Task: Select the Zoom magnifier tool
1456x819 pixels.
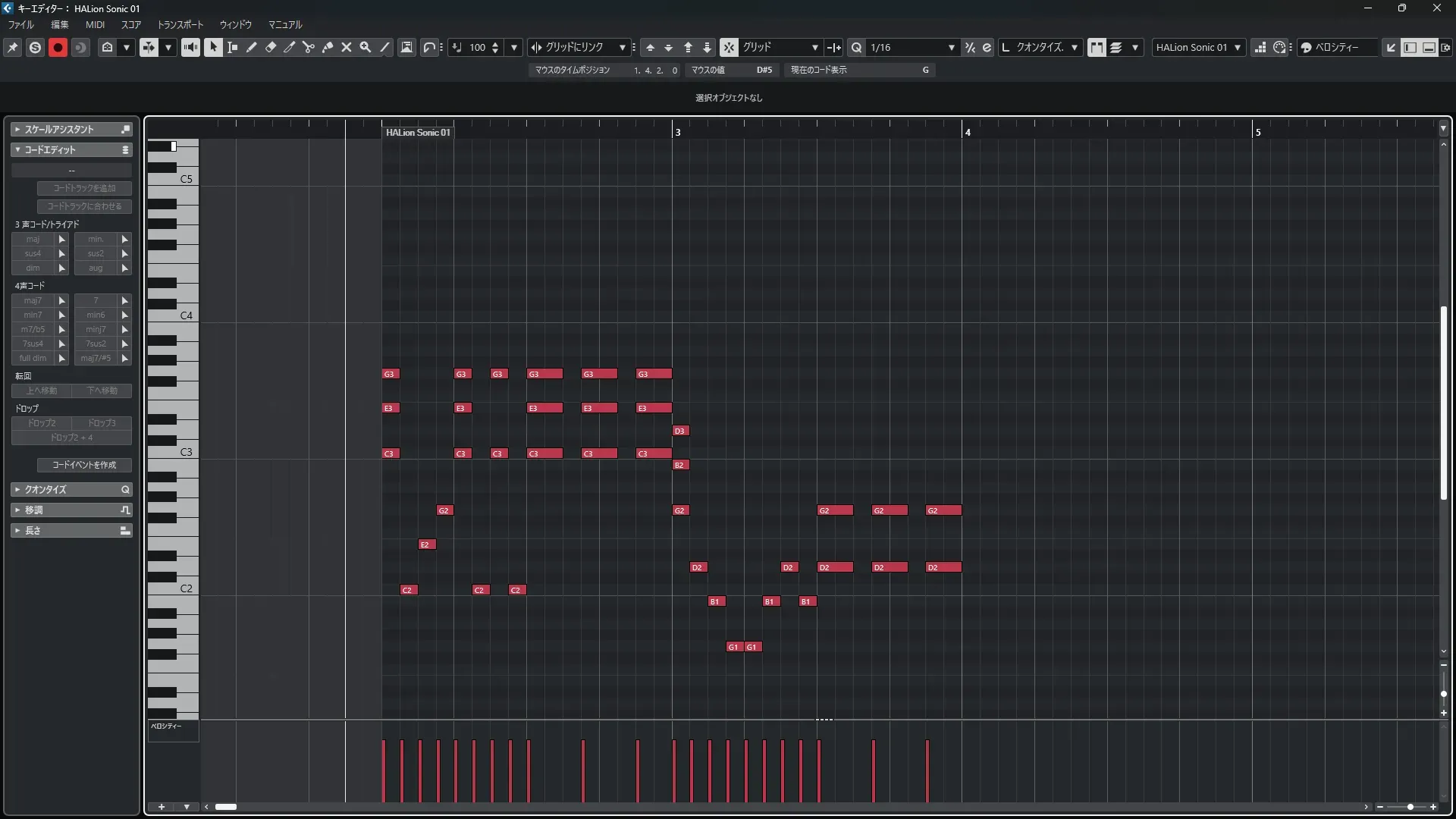Action: coord(366,47)
